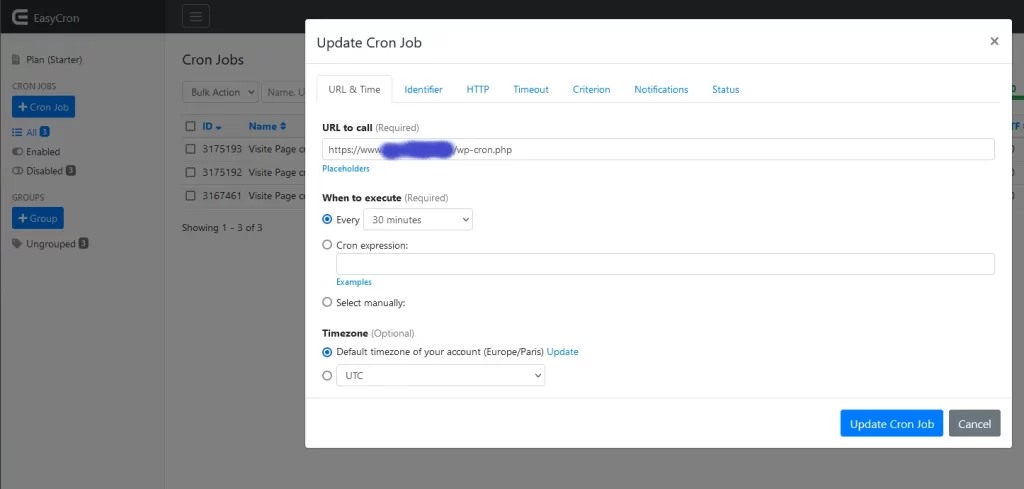Check the box for job 3175192
Viewport: 1024px width, 489px height.
point(190,172)
